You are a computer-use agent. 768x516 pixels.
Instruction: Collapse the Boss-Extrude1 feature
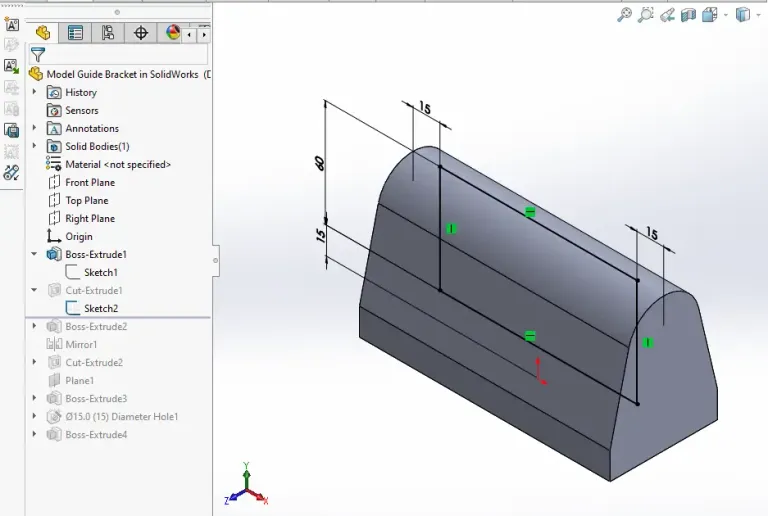tap(34, 254)
